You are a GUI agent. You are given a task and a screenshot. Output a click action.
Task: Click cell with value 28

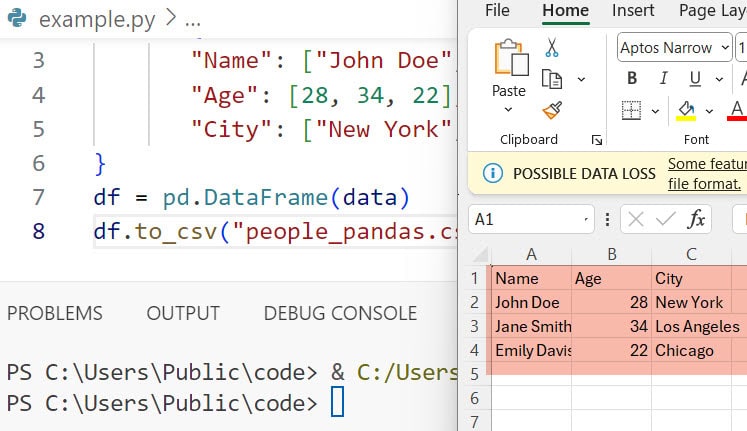(x=611, y=302)
